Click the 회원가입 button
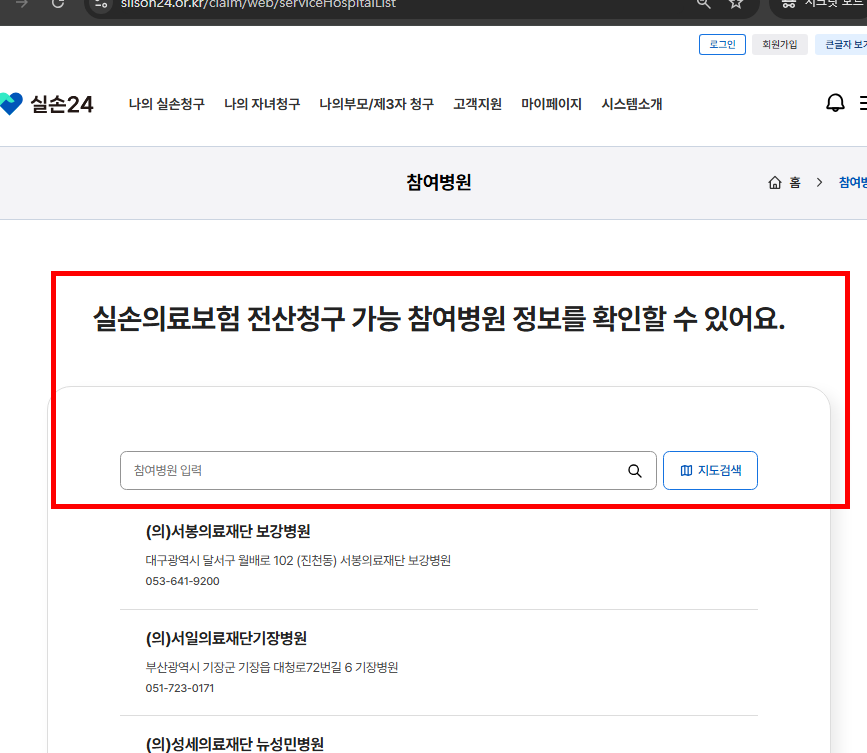 pyautogui.click(x=780, y=44)
